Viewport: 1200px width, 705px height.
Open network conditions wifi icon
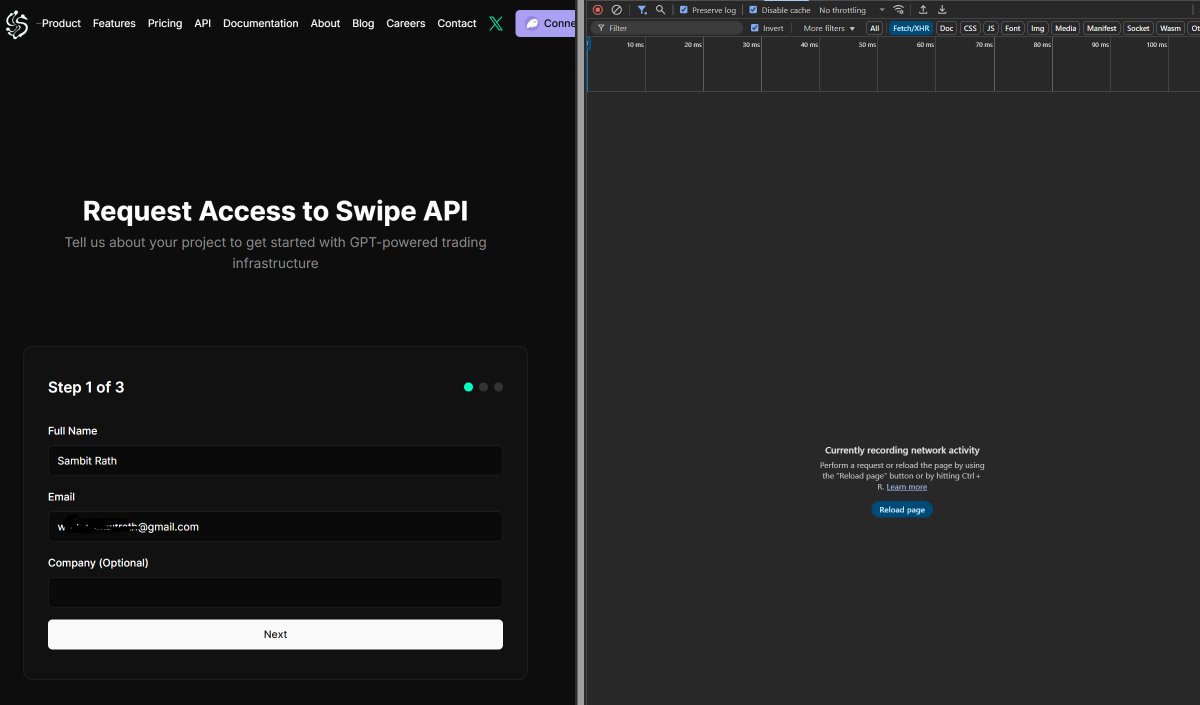pyautogui.click(x=898, y=10)
